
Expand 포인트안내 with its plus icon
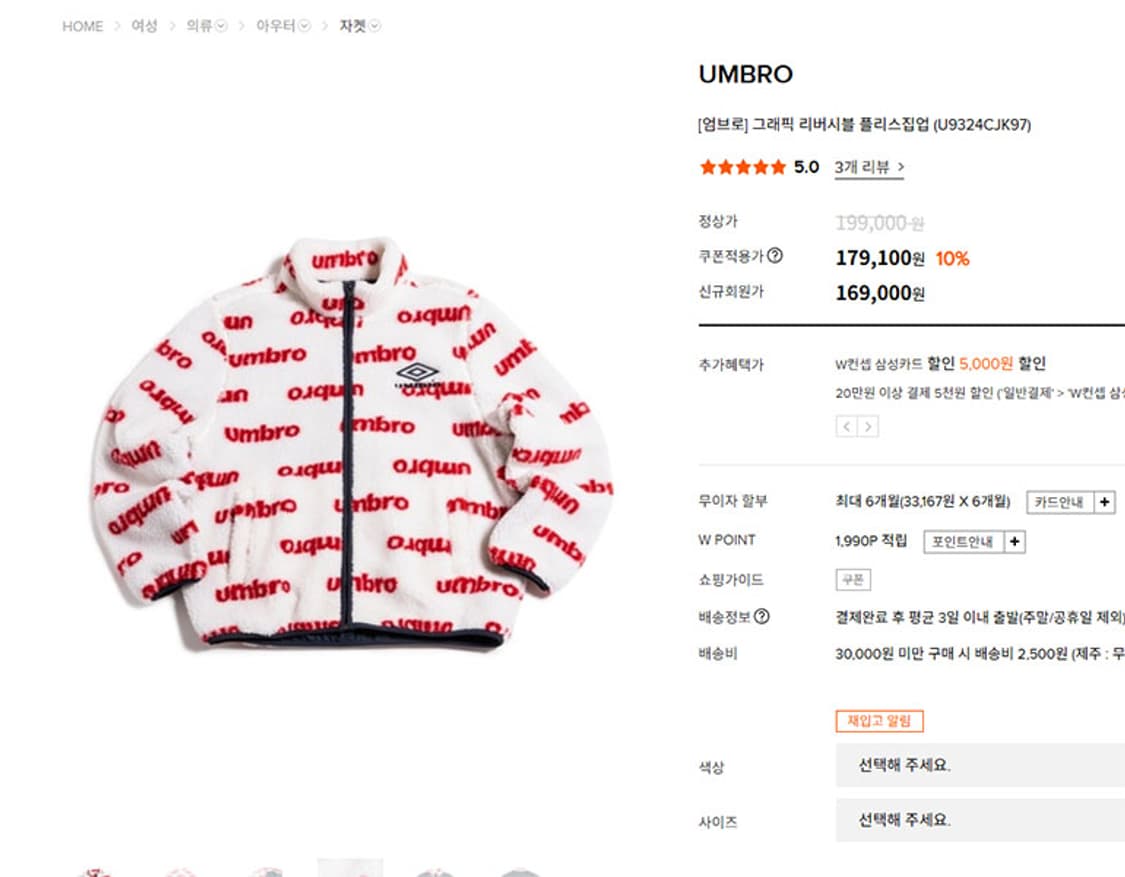click(x=1014, y=542)
